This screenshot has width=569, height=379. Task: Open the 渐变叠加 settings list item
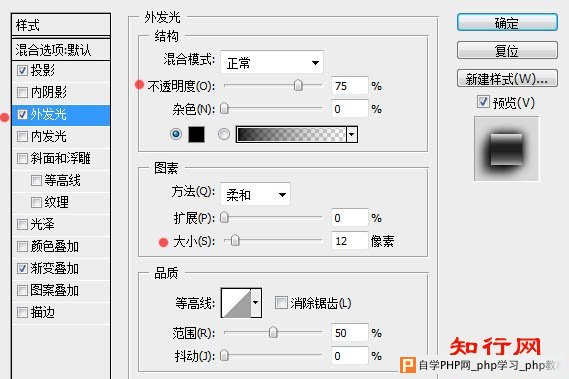pos(61,268)
